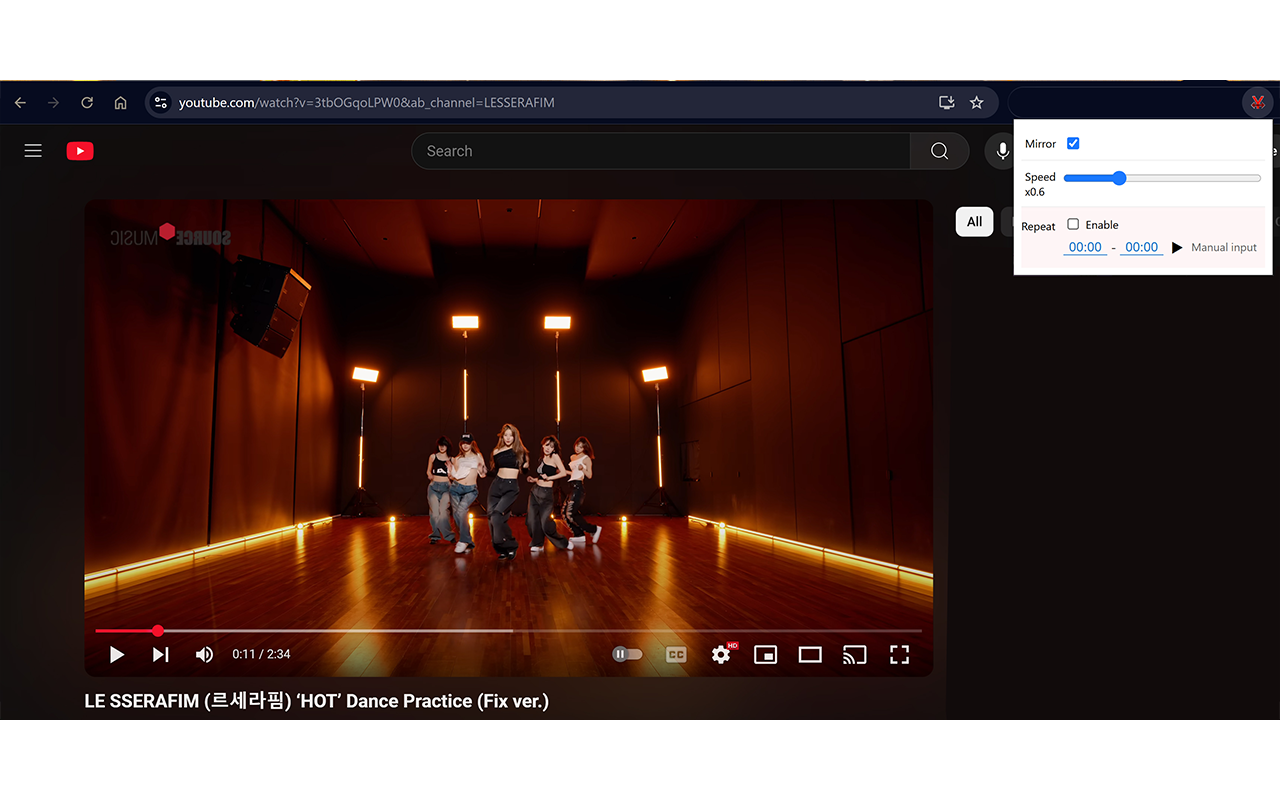The height and width of the screenshot is (800, 1280).
Task: Click the YouTube Search input box
Action: [661, 151]
